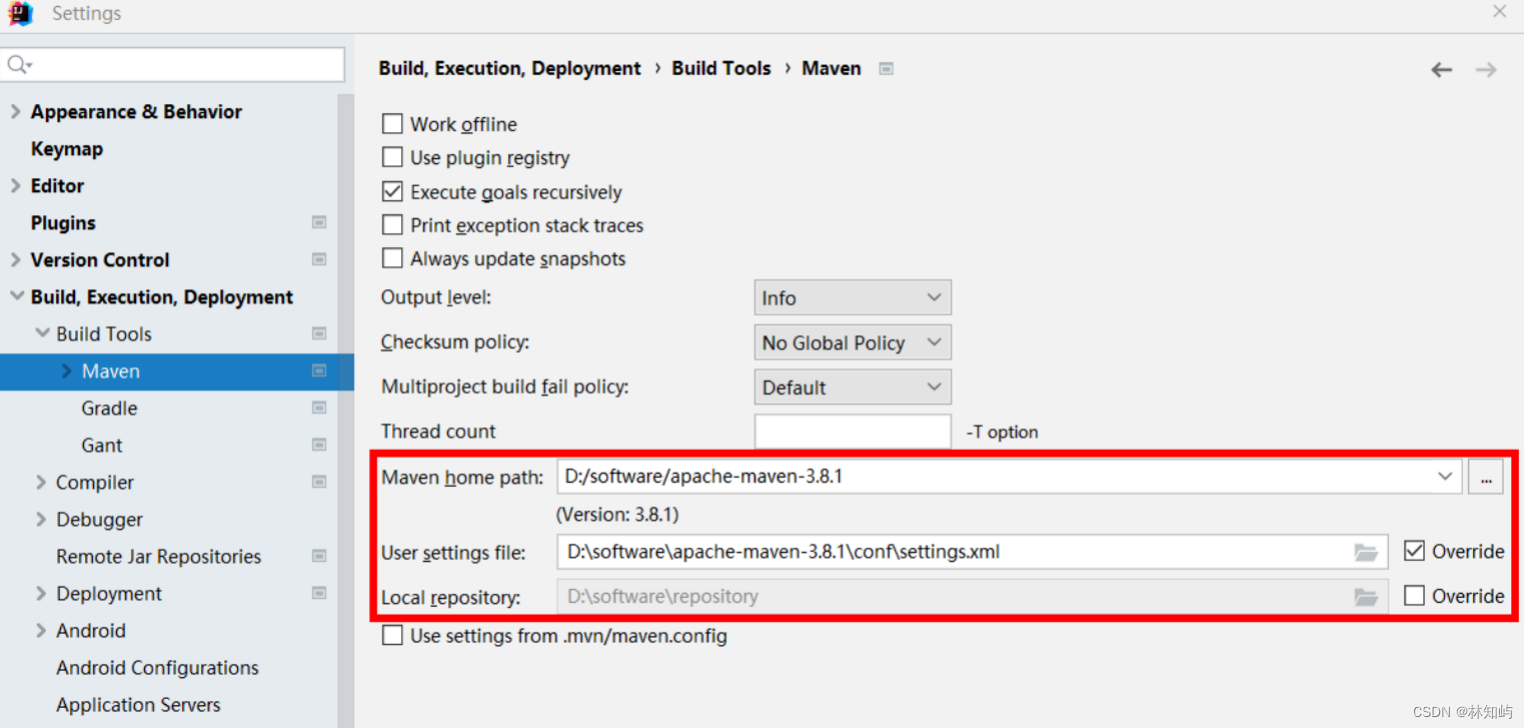
Task: Open the Output level dropdown
Action: click(852, 297)
